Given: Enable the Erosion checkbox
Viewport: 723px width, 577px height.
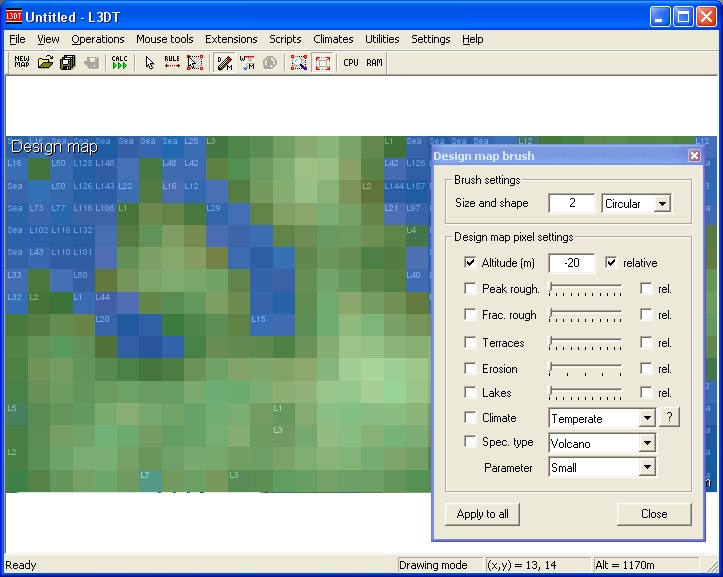Looking at the screenshot, I should (471, 369).
